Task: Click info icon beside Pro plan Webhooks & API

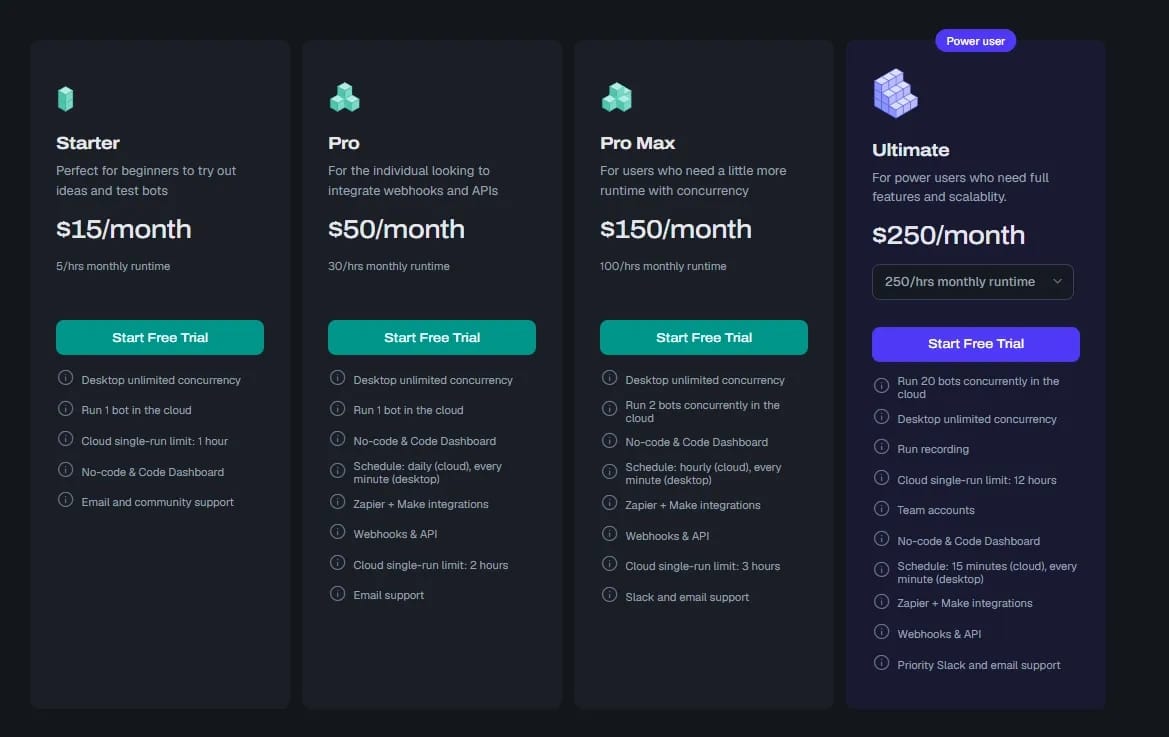Action: click(x=338, y=532)
